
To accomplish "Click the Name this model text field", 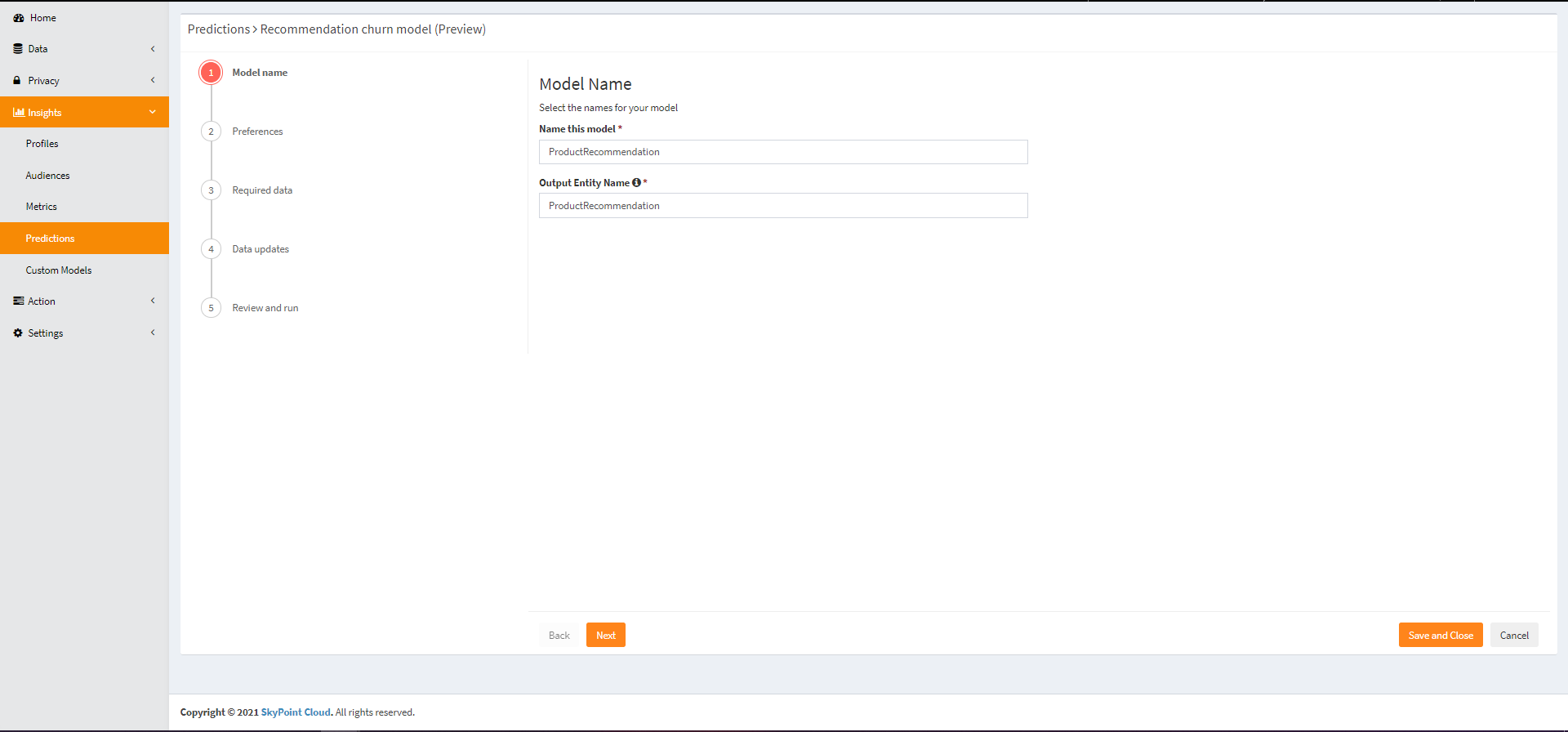I will [x=782, y=152].
